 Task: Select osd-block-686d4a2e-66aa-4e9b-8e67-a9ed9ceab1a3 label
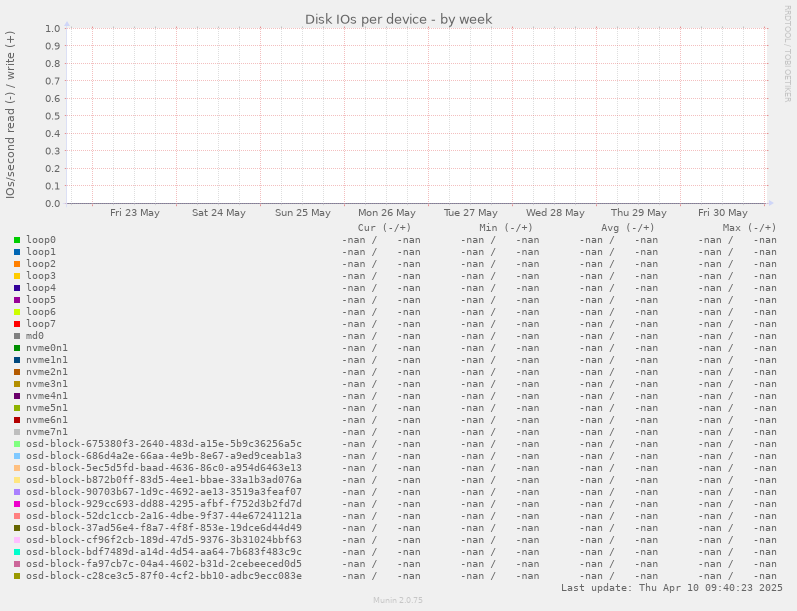(x=164, y=456)
